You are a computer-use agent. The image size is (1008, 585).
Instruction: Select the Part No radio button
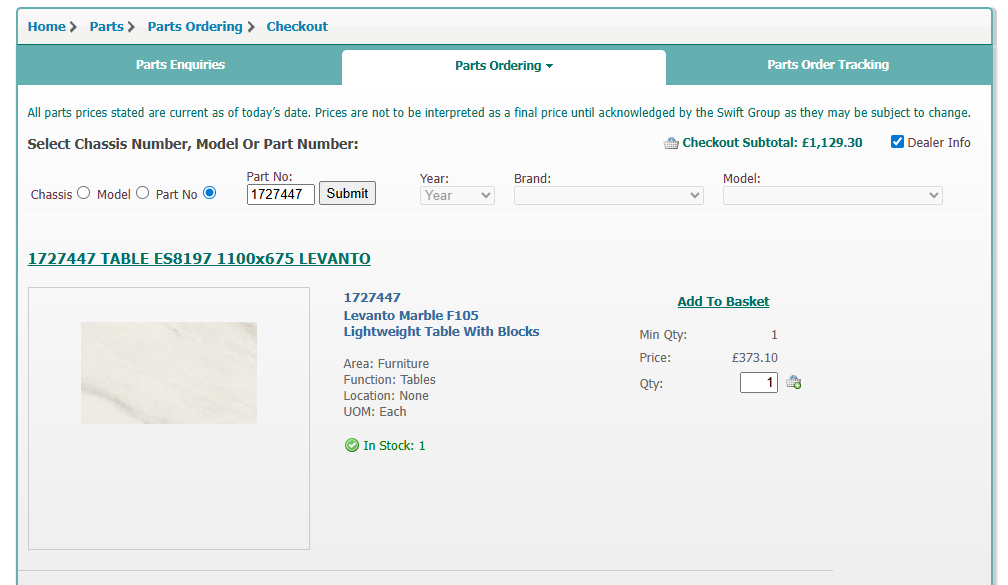tap(209, 193)
